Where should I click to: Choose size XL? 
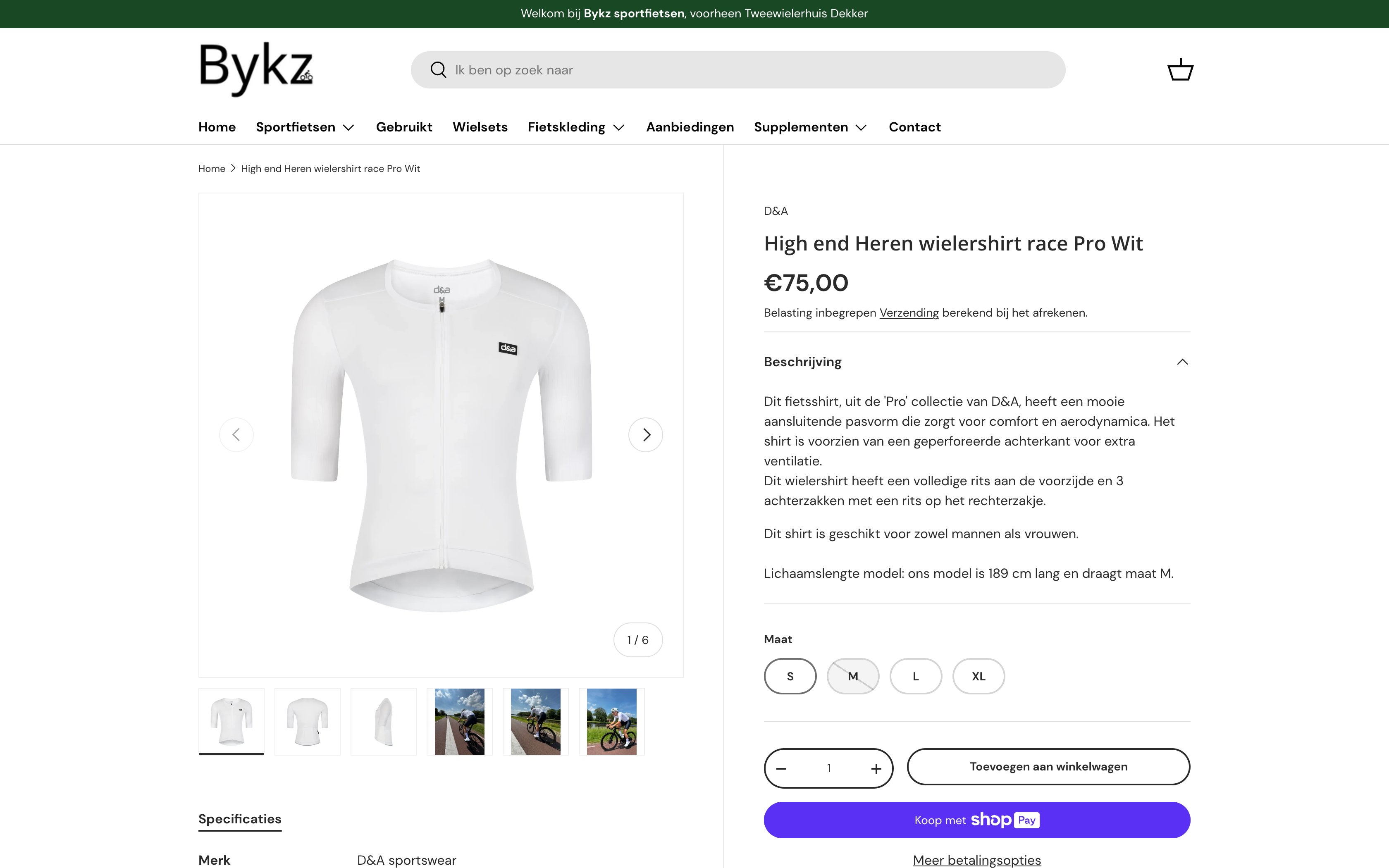[x=978, y=676]
